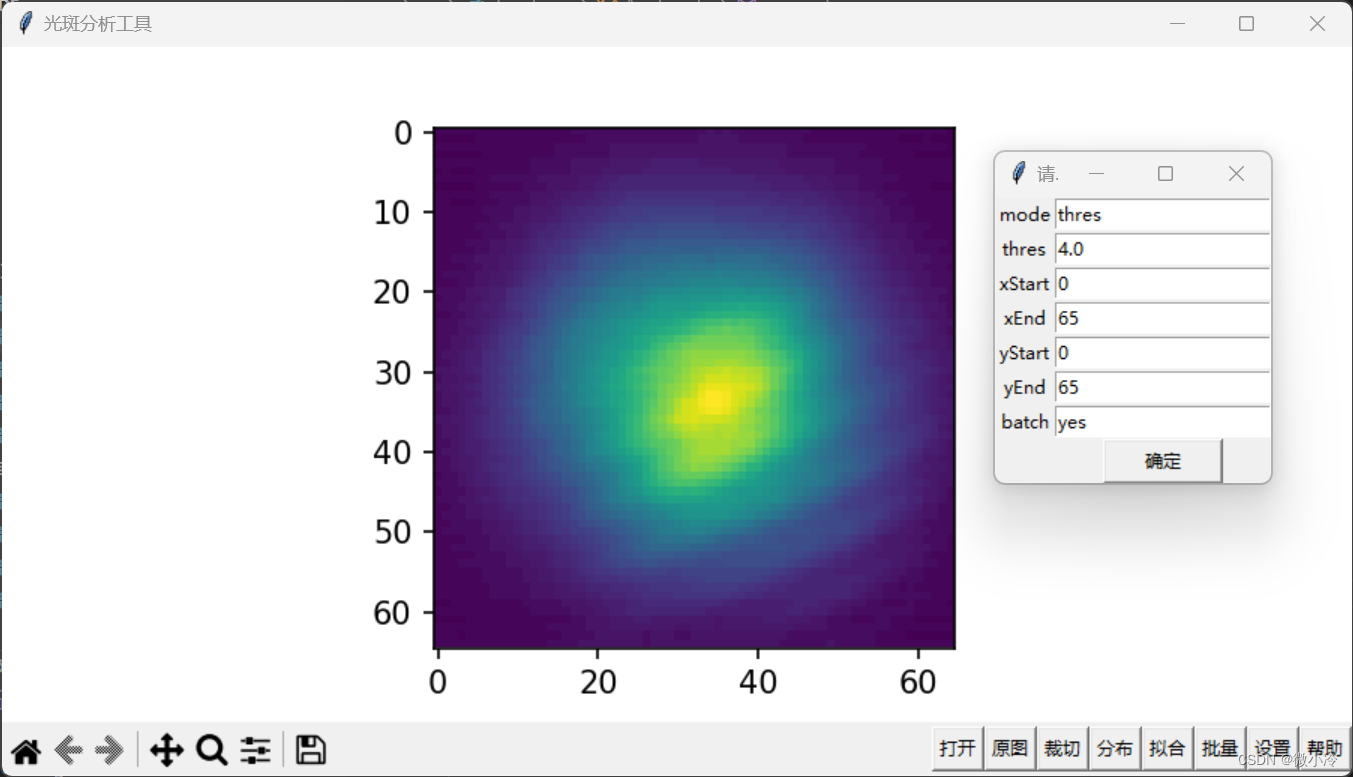The height and width of the screenshot is (777, 1353).
Task: Click the yEnd input field
Action: click(x=1162, y=387)
